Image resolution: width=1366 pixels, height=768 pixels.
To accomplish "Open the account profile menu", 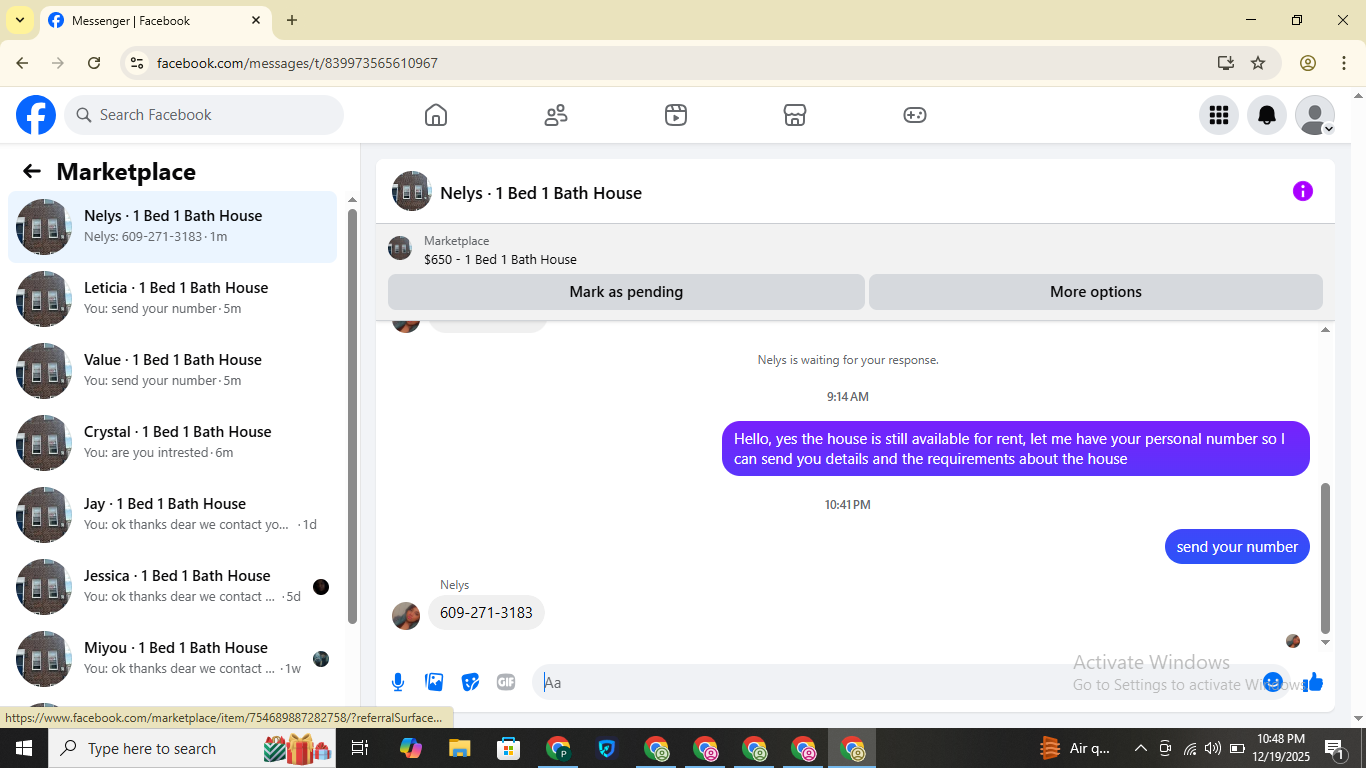I will click(1315, 115).
